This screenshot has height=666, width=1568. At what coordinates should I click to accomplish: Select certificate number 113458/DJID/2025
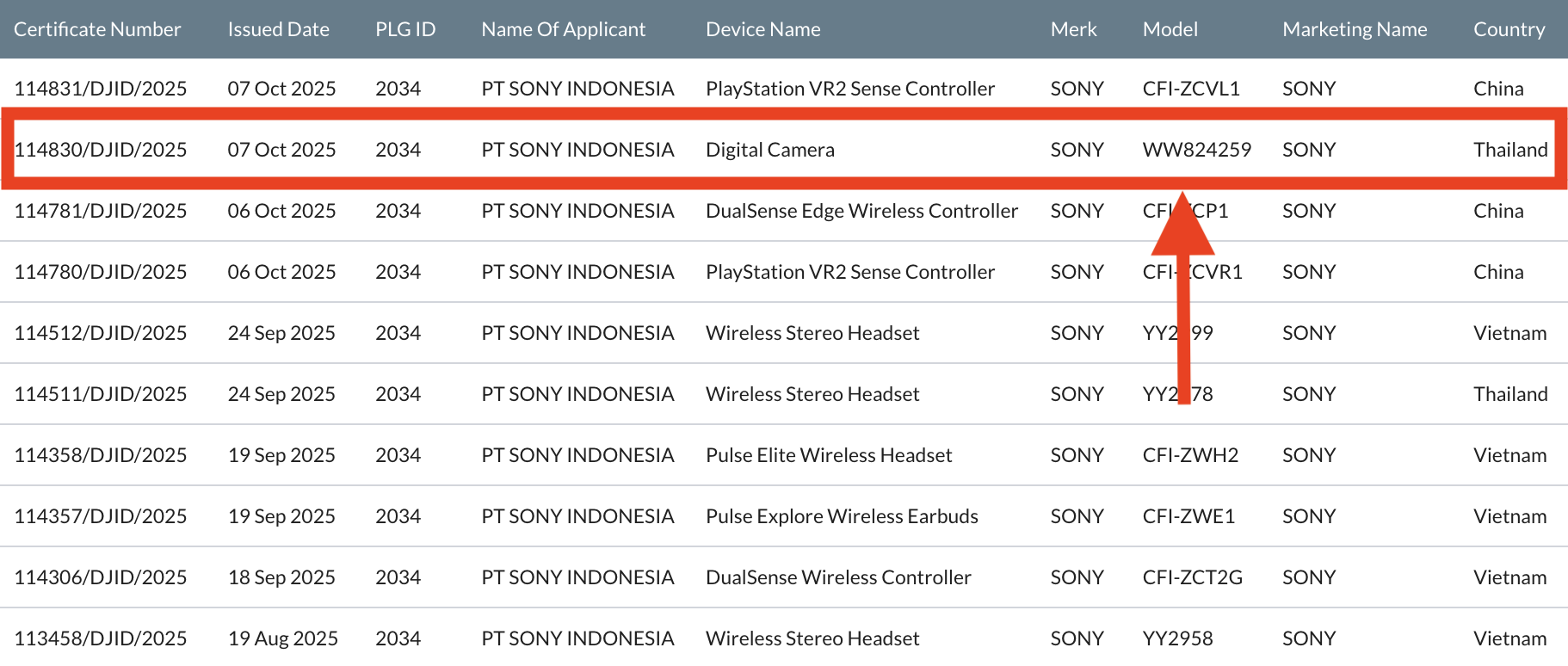101,638
